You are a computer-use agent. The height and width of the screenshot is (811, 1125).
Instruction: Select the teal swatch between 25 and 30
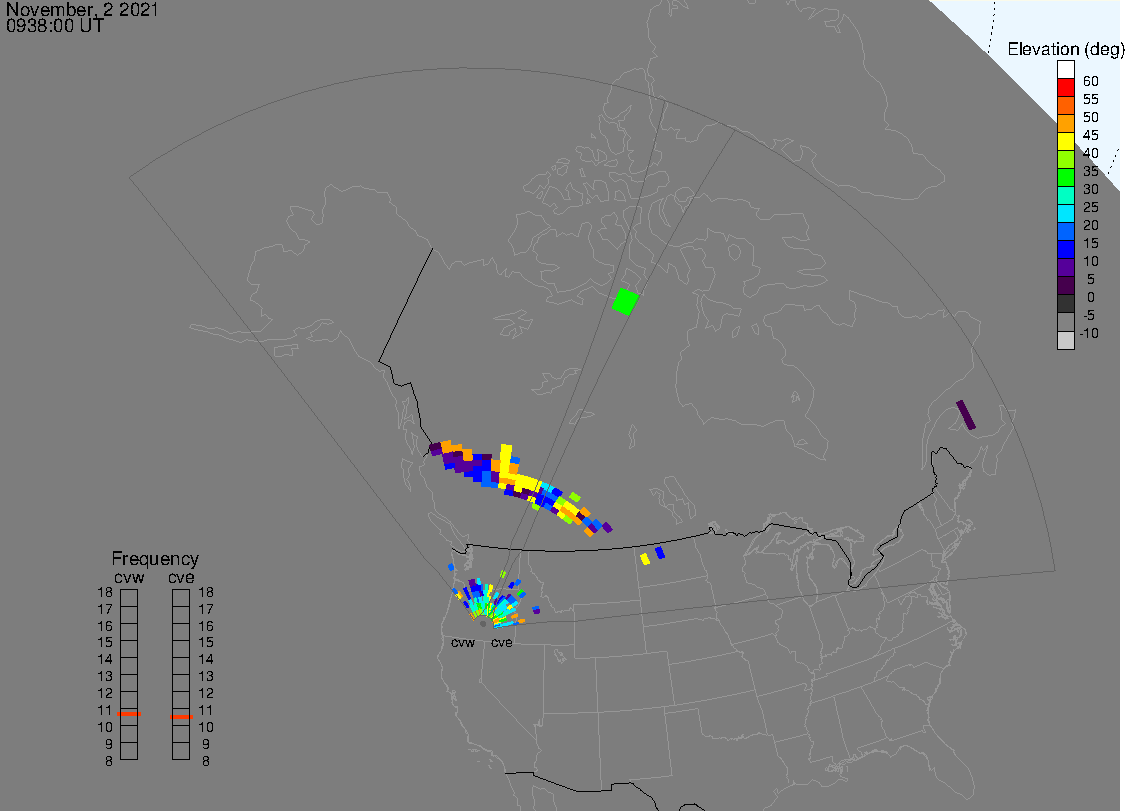[1065, 195]
